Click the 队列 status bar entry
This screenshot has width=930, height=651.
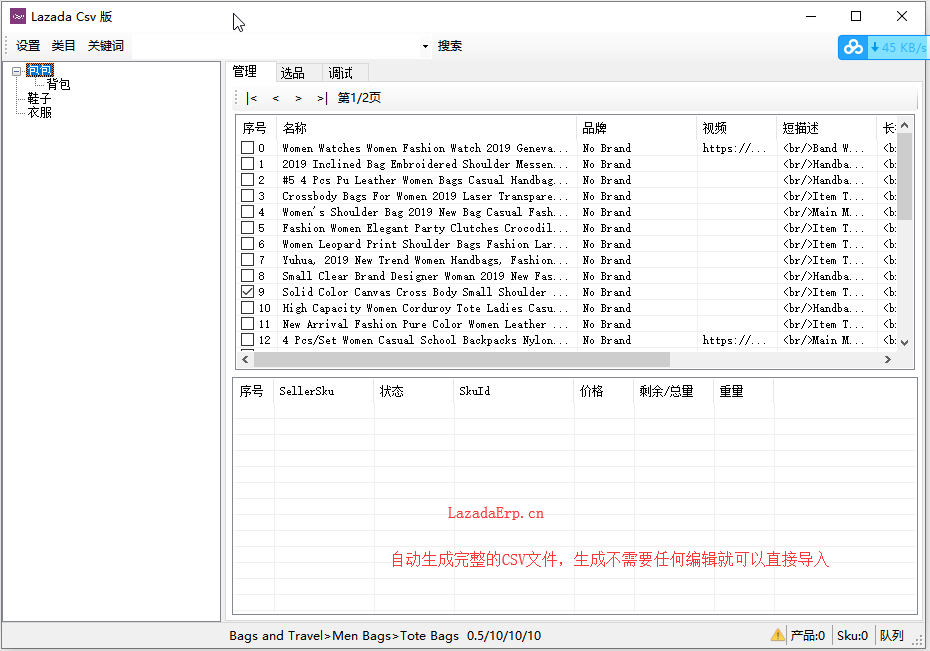(891, 636)
